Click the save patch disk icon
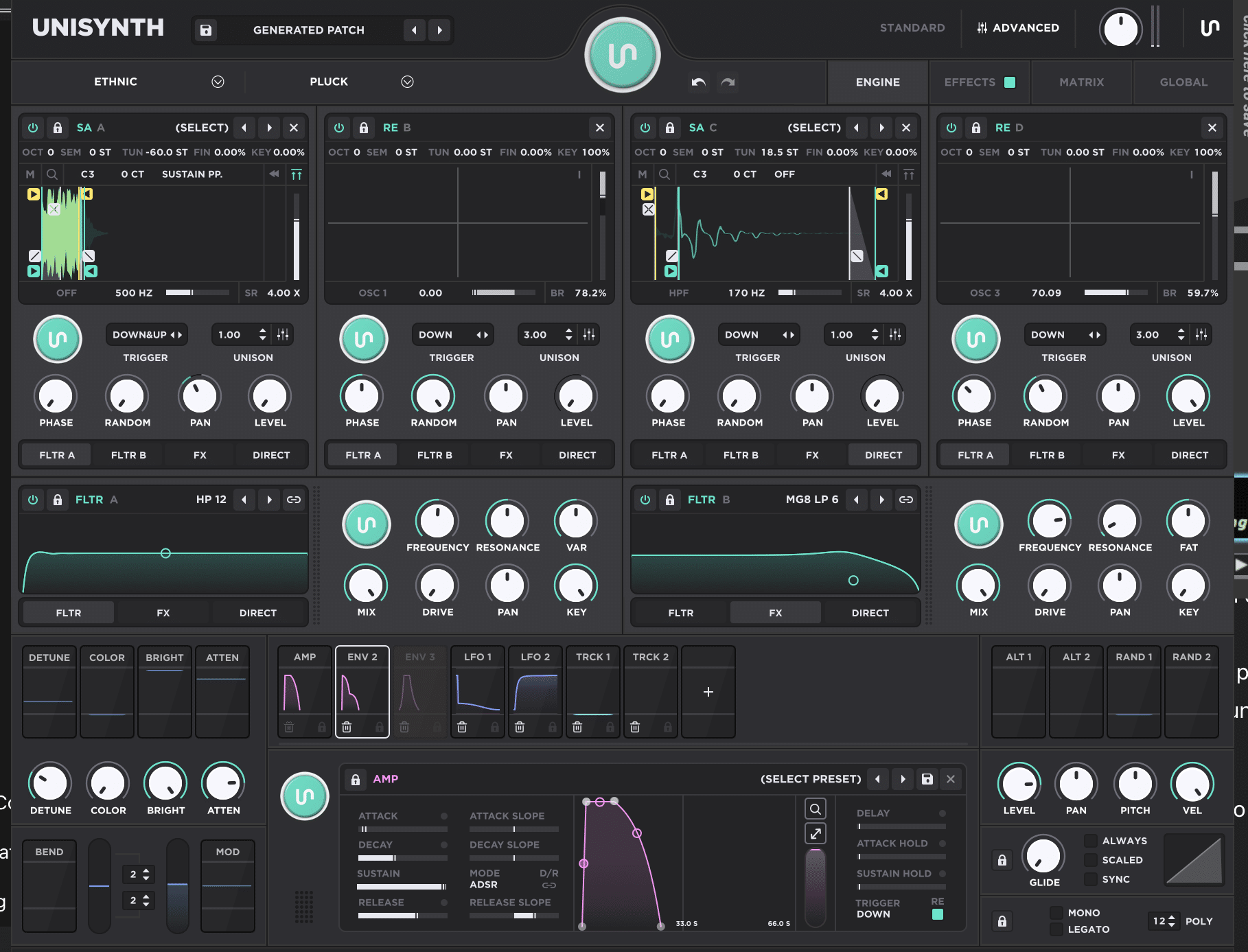Screen dimensions: 1248x952 pyautogui.click(x=206, y=30)
